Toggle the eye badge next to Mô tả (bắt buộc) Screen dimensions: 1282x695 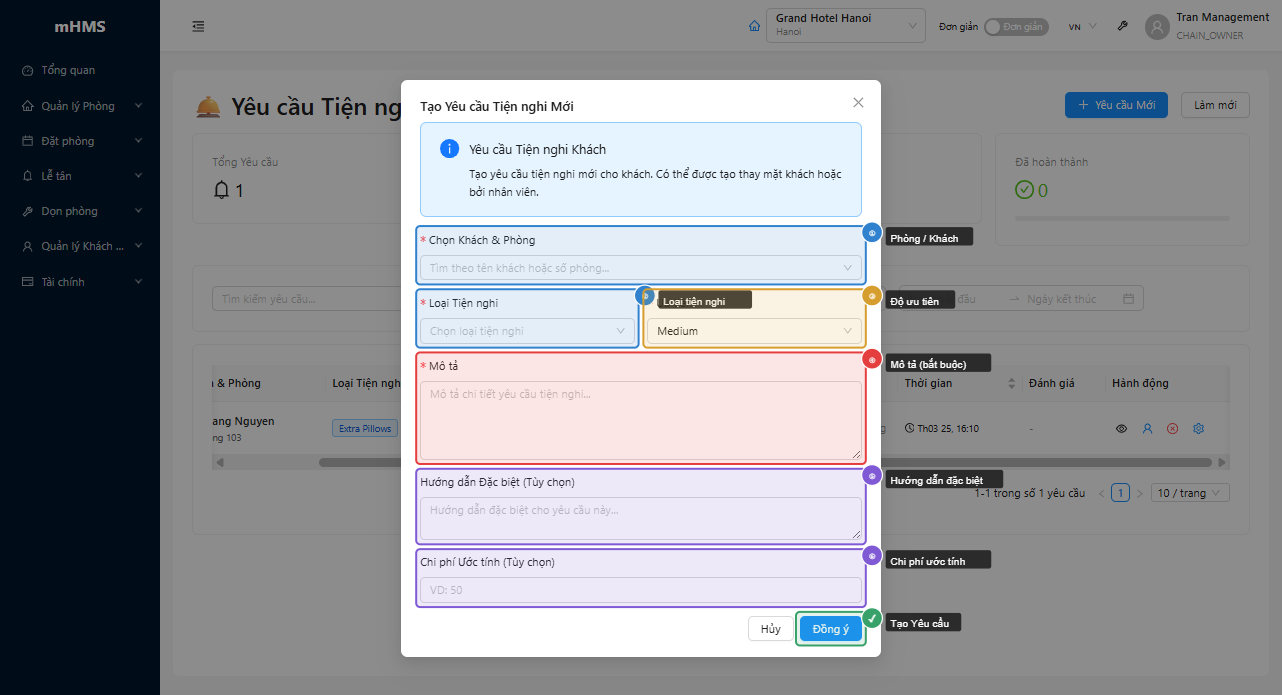point(872,359)
